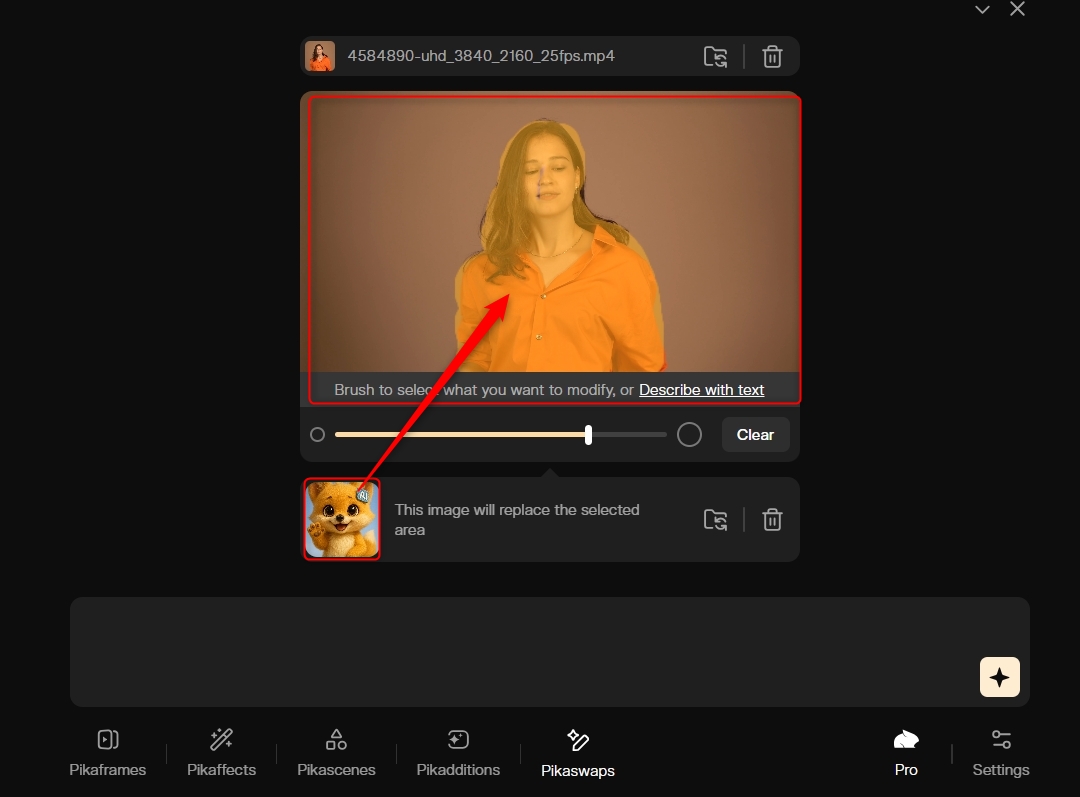Delete the uploaded mp4 video
Screen dimensions: 1080x797
coord(772,57)
